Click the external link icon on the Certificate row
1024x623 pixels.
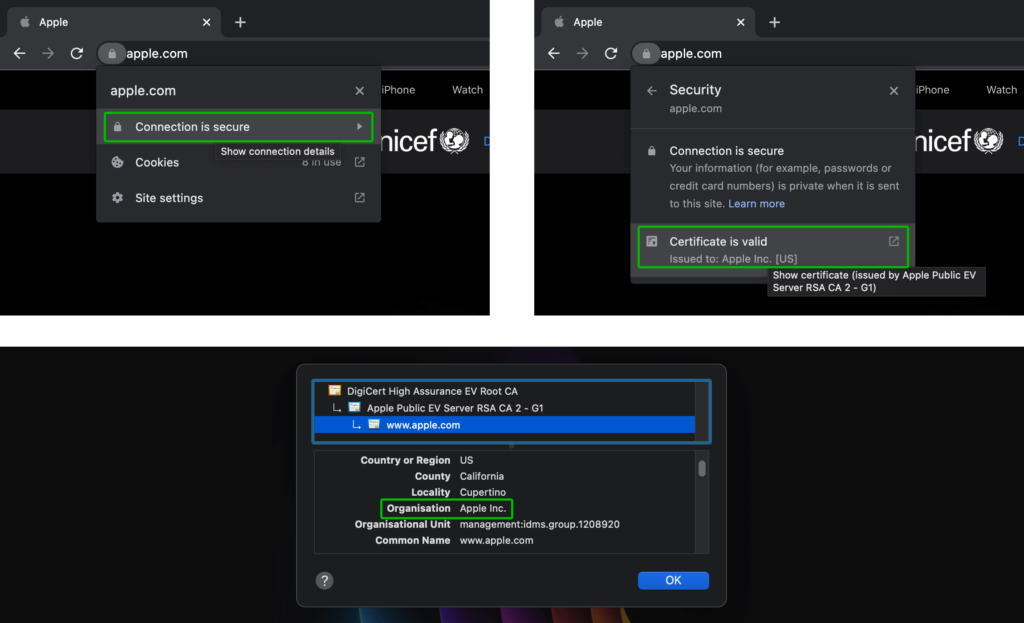pos(894,242)
